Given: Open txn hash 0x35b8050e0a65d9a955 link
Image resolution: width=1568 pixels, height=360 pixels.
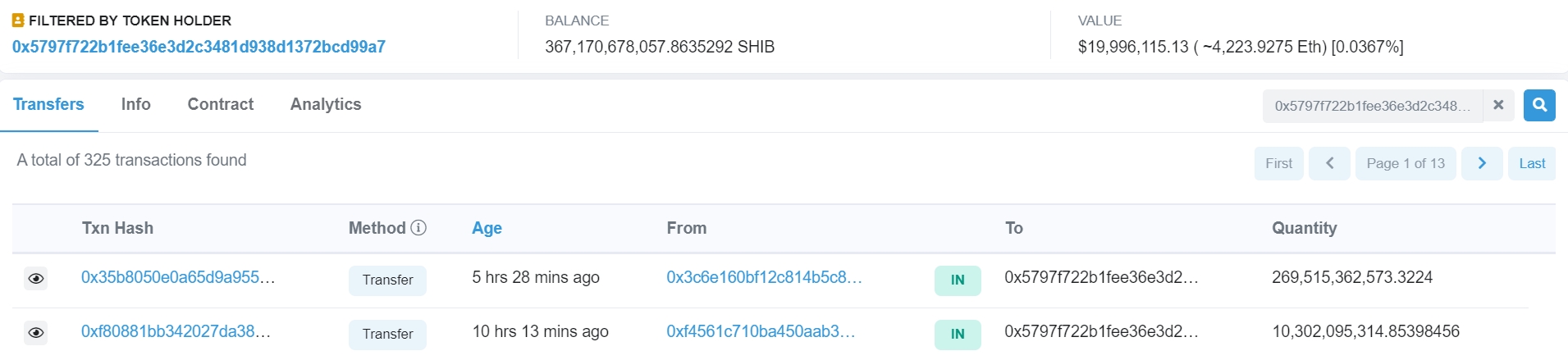Looking at the screenshot, I should 177,277.
